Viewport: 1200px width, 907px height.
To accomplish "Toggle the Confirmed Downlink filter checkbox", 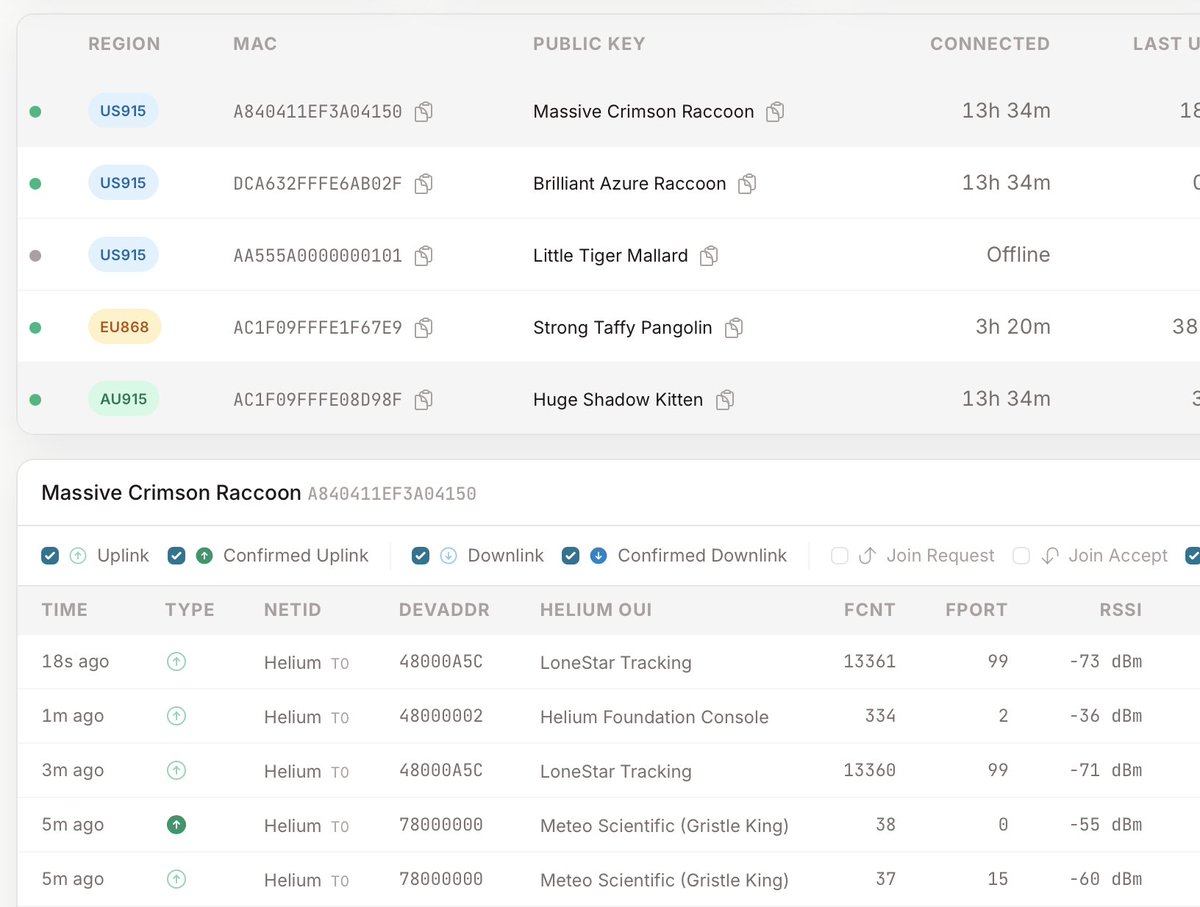I will [x=571, y=556].
